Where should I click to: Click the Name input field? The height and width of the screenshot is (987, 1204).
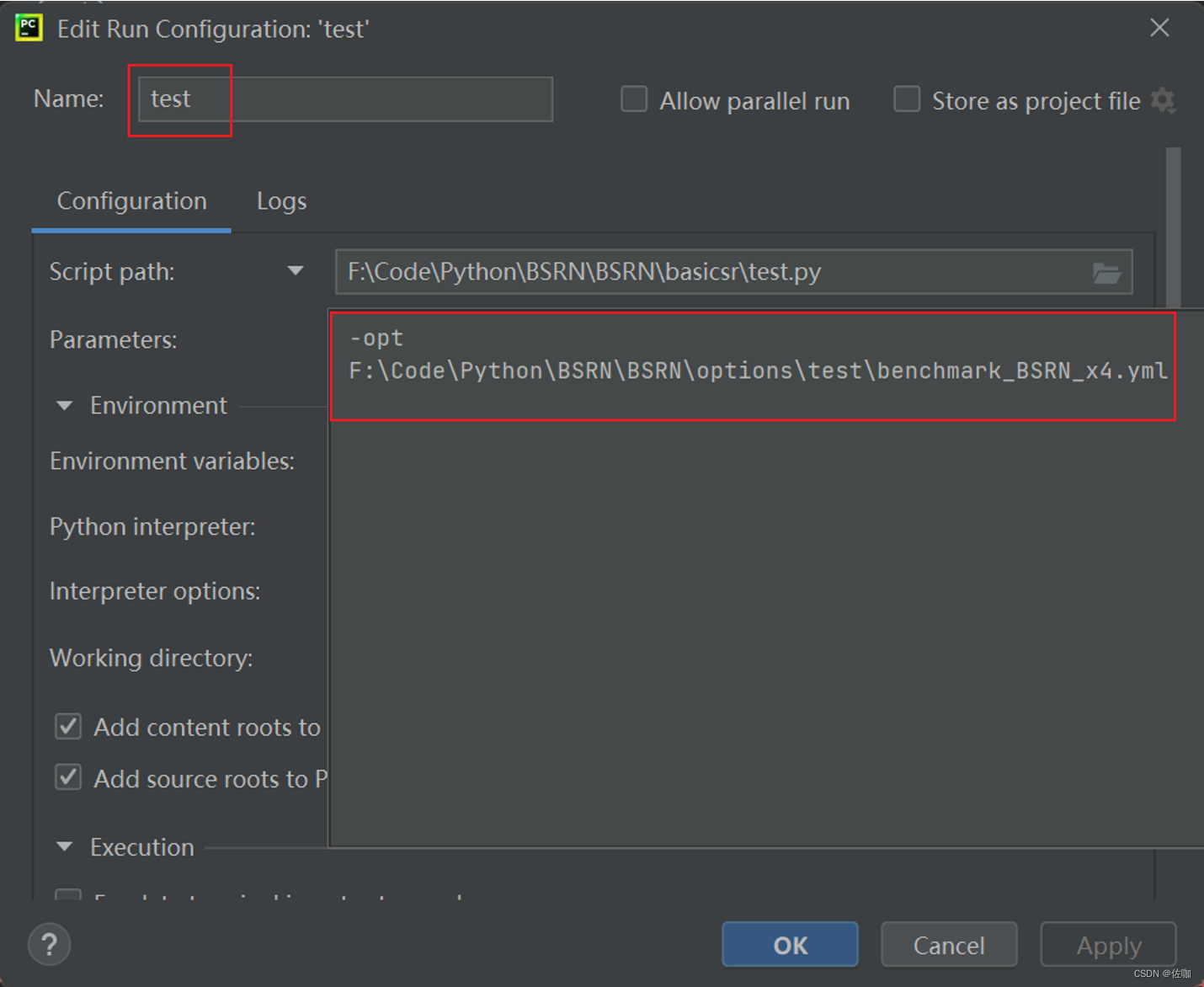(x=345, y=99)
